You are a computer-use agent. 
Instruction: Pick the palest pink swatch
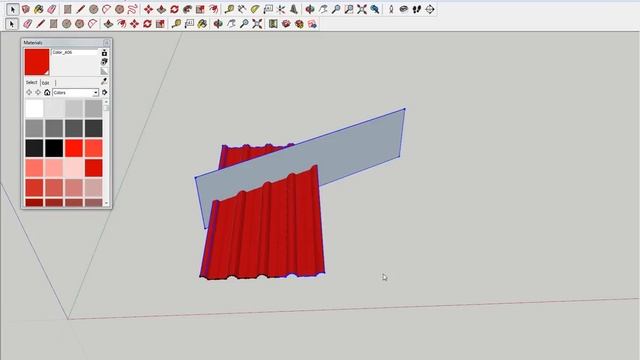tap(74, 168)
